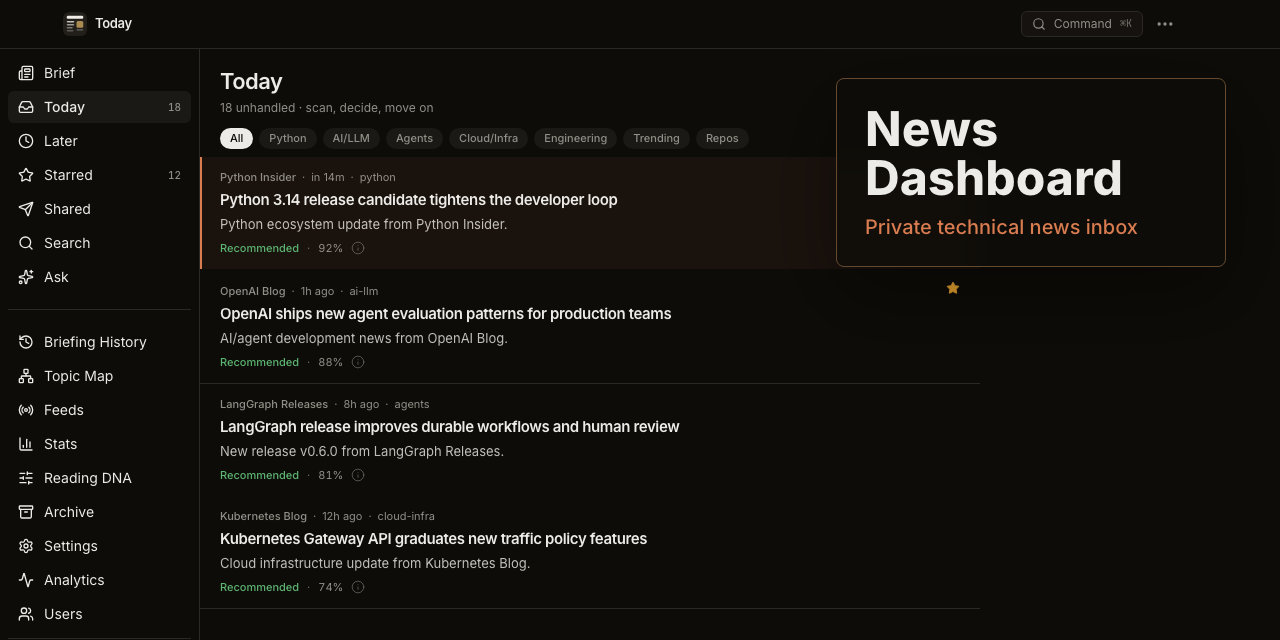Open the Feeds broadcast icon
Image resolution: width=1280 pixels, height=640 pixels.
(x=26, y=410)
